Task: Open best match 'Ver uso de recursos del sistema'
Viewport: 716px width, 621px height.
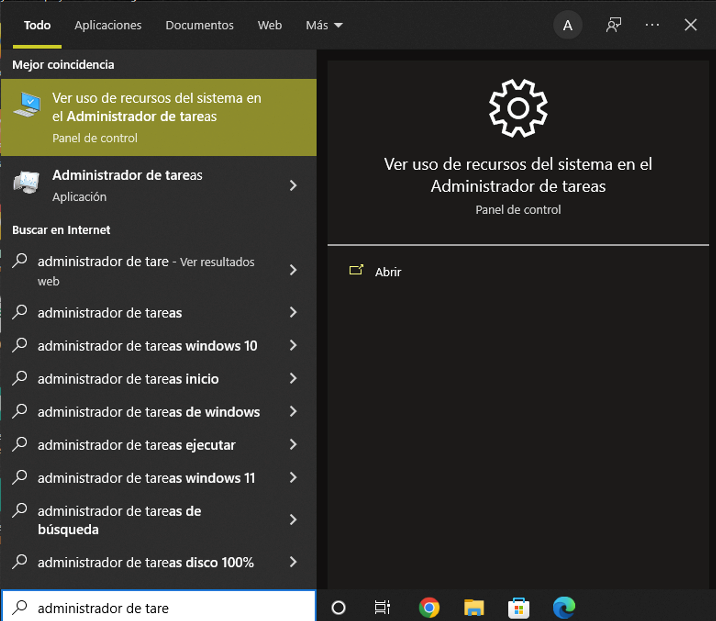Action: [157, 117]
